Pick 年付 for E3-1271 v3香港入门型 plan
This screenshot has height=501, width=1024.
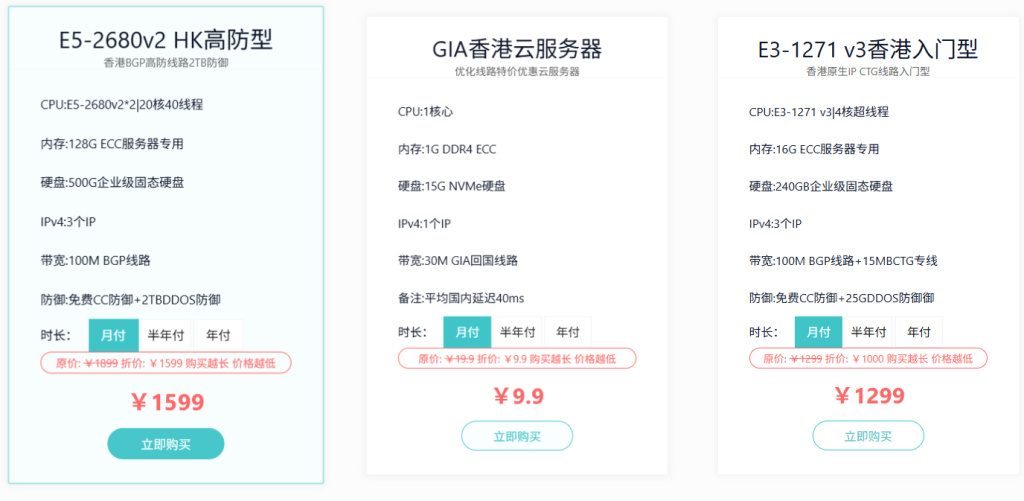click(x=919, y=332)
